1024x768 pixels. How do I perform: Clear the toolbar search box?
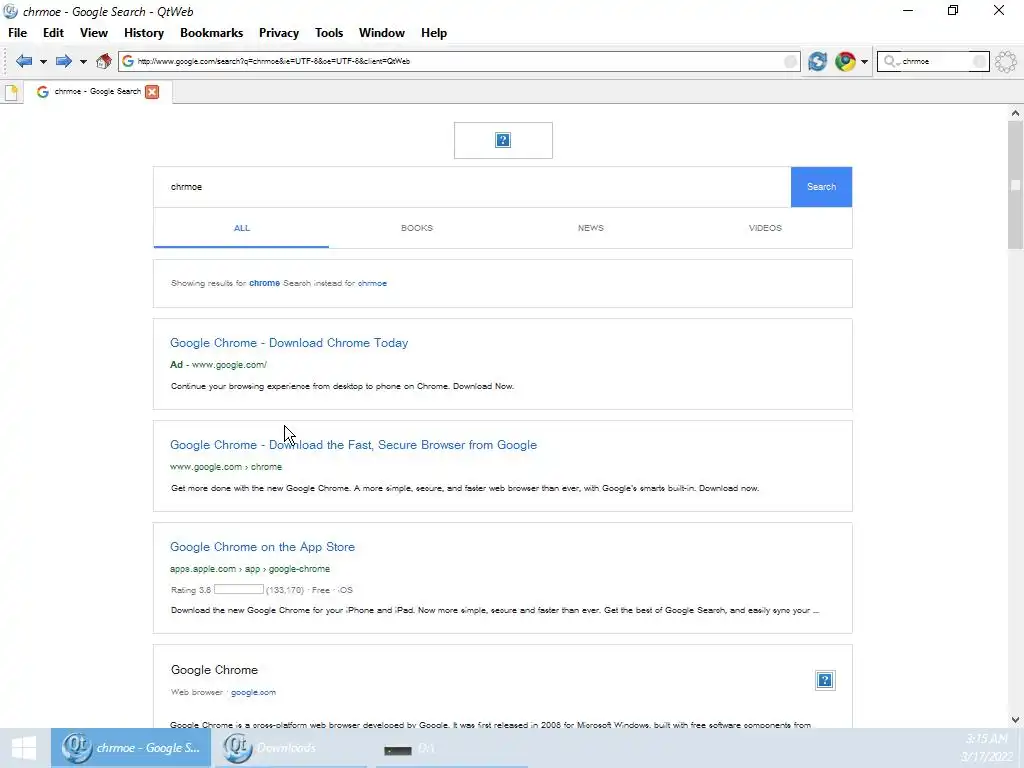pyautogui.click(x=979, y=61)
